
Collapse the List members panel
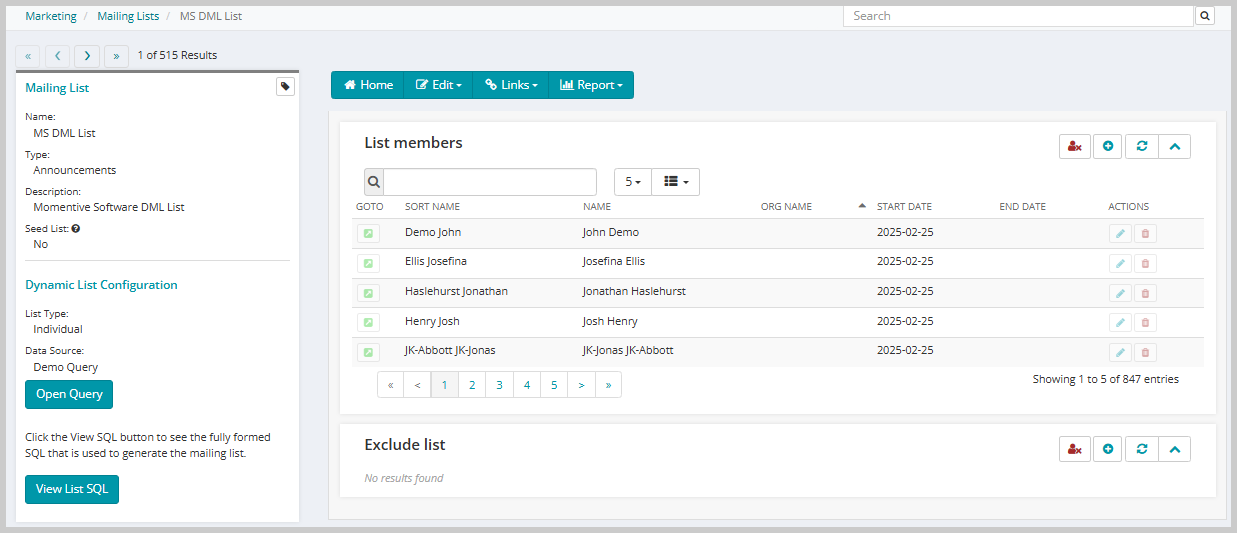(x=1174, y=146)
